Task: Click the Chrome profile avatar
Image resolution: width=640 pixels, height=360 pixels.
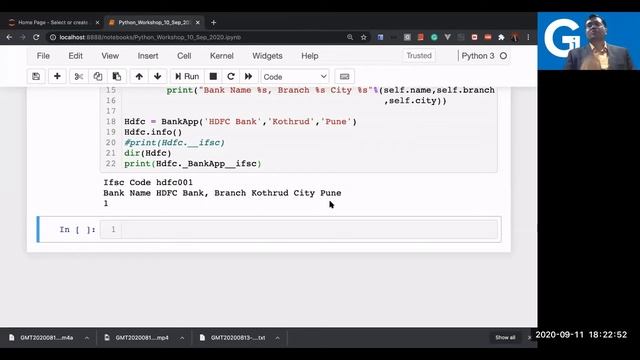Action: point(515,37)
